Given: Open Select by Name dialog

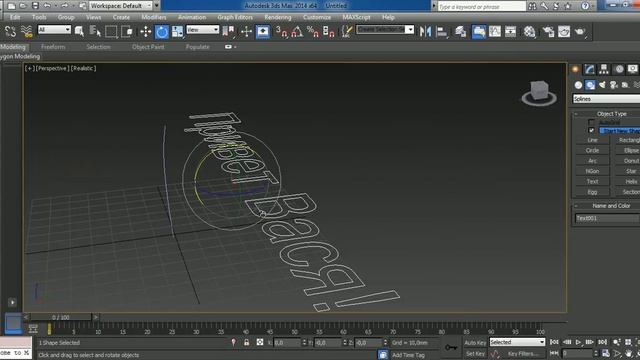Looking at the screenshot, I should click(x=95, y=31).
